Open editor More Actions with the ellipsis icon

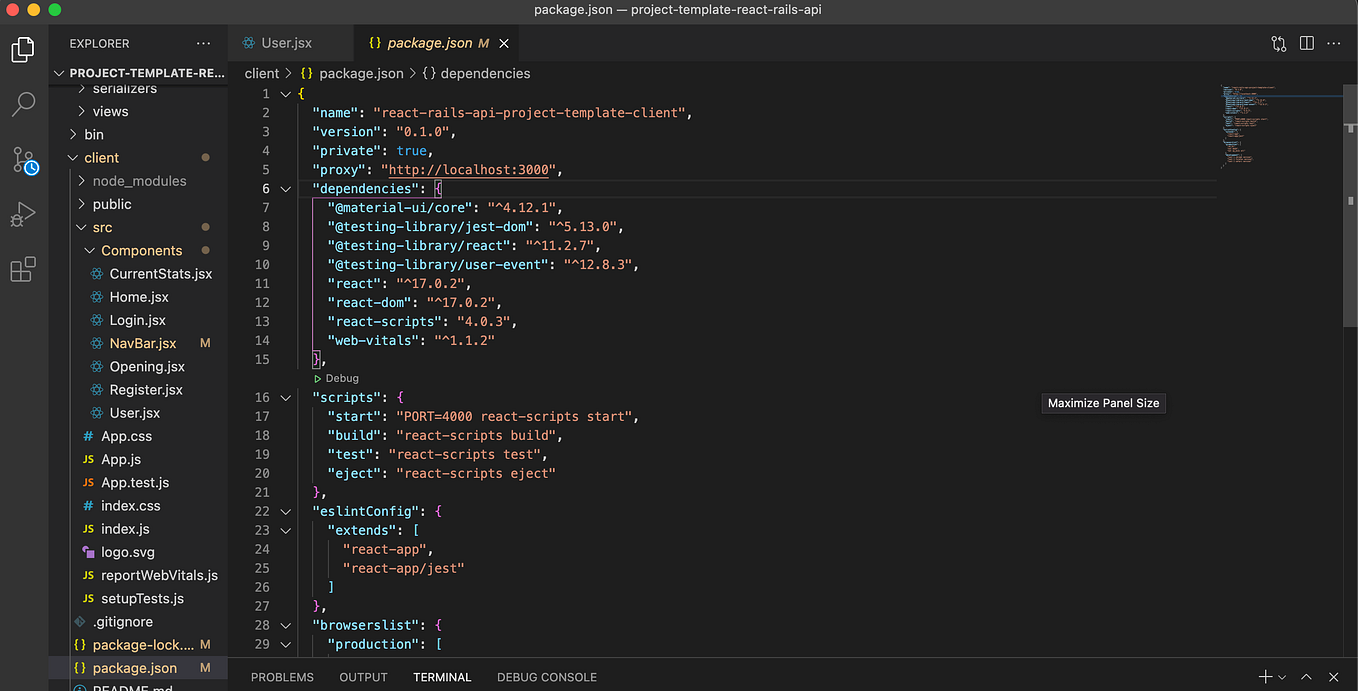[1333, 43]
